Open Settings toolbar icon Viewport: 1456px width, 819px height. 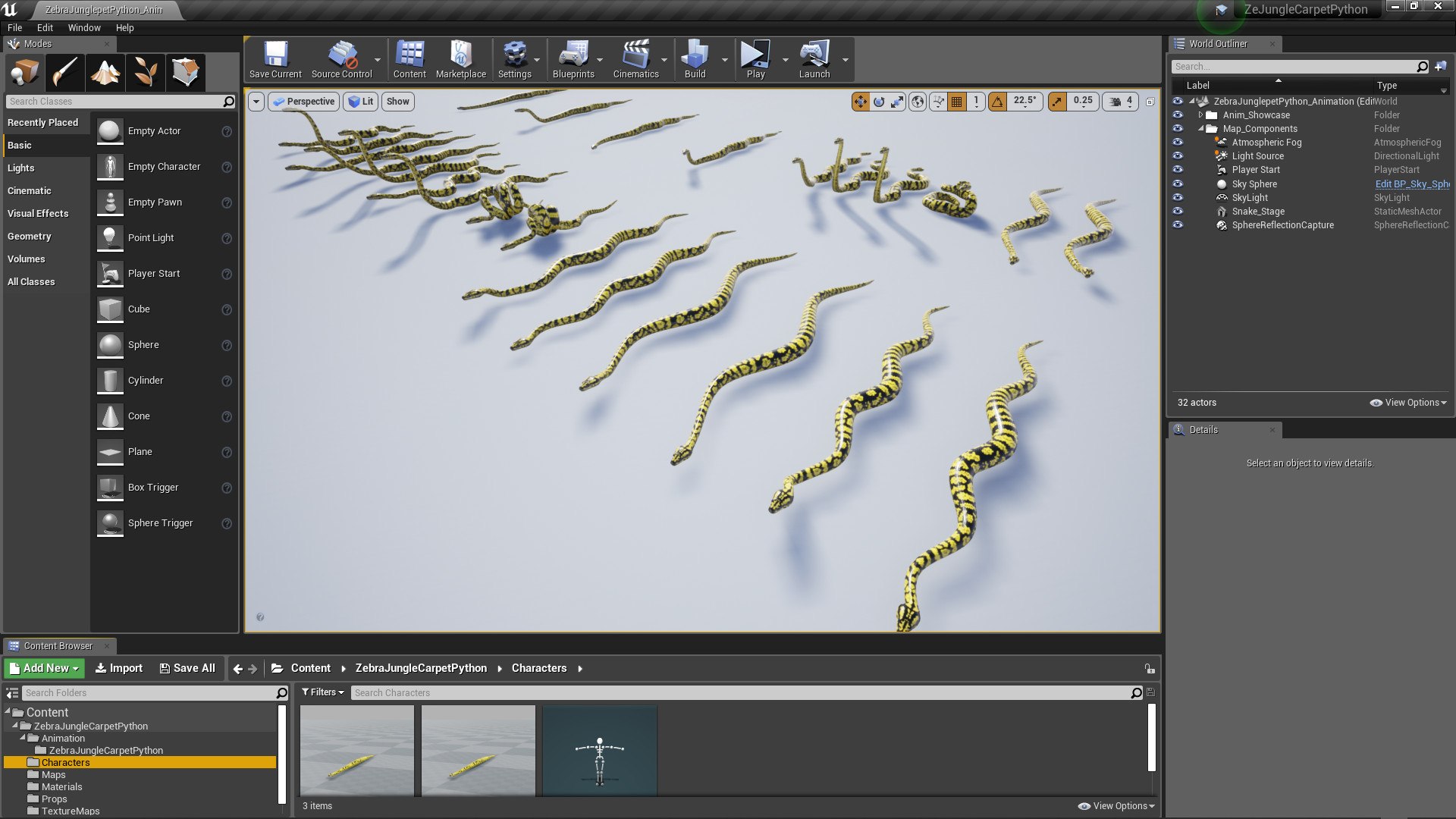pyautogui.click(x=515, y=60)
